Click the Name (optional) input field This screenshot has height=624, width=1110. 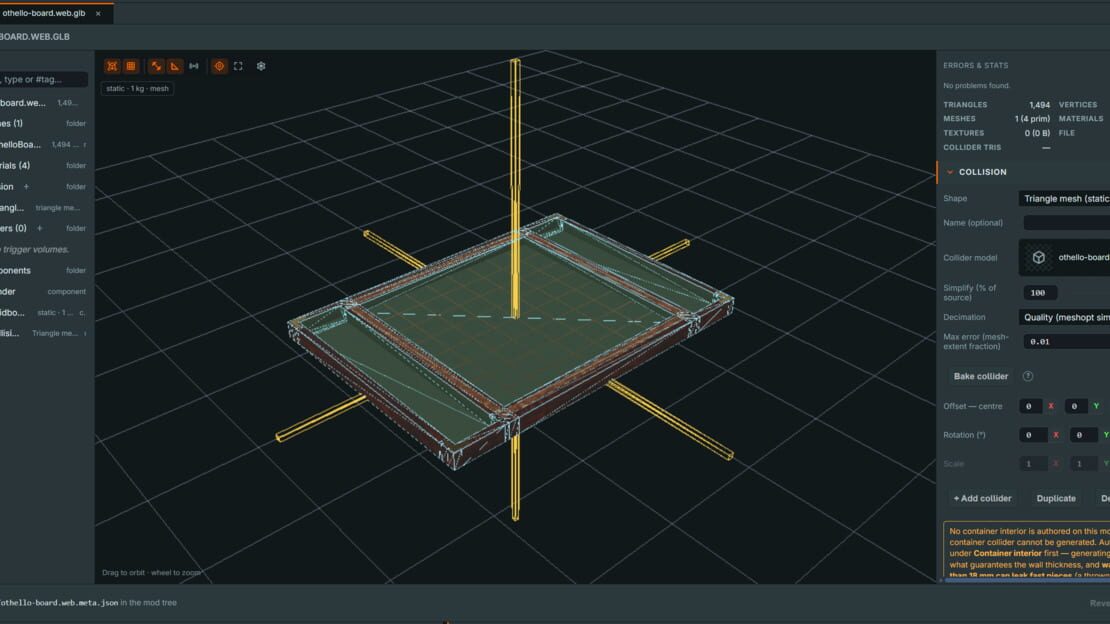(x=1067, y=223)
